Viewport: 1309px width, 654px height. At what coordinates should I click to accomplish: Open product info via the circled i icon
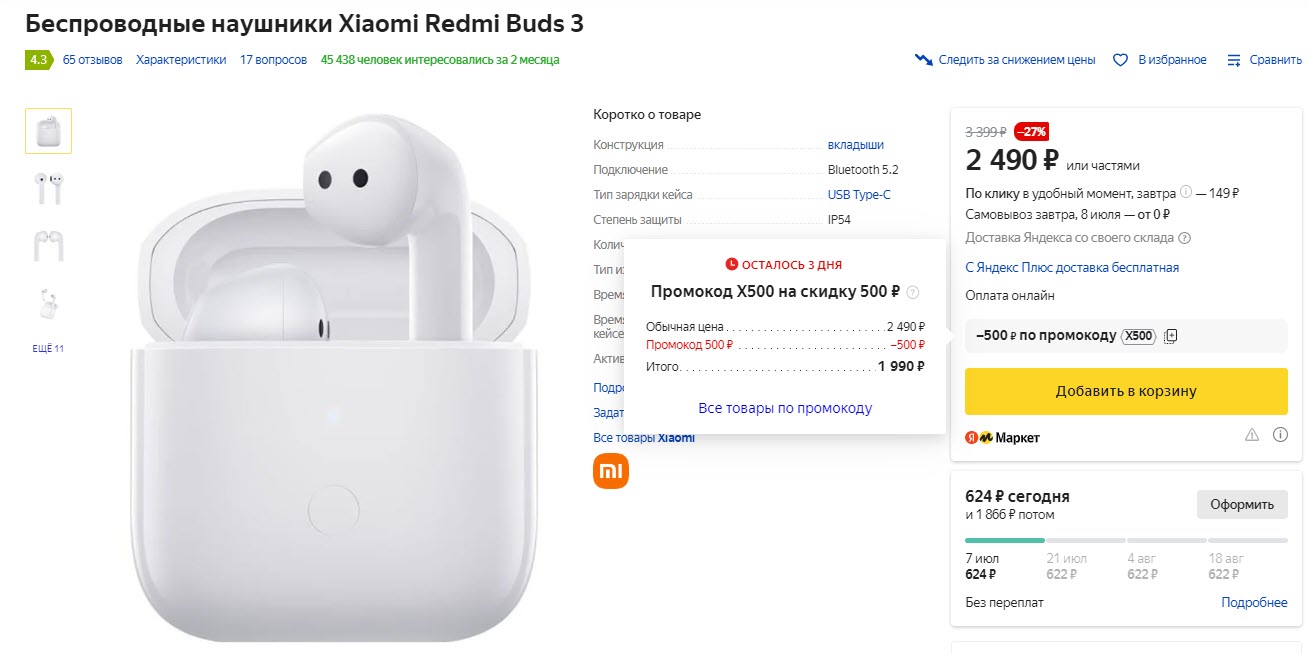coord(1281,434)
